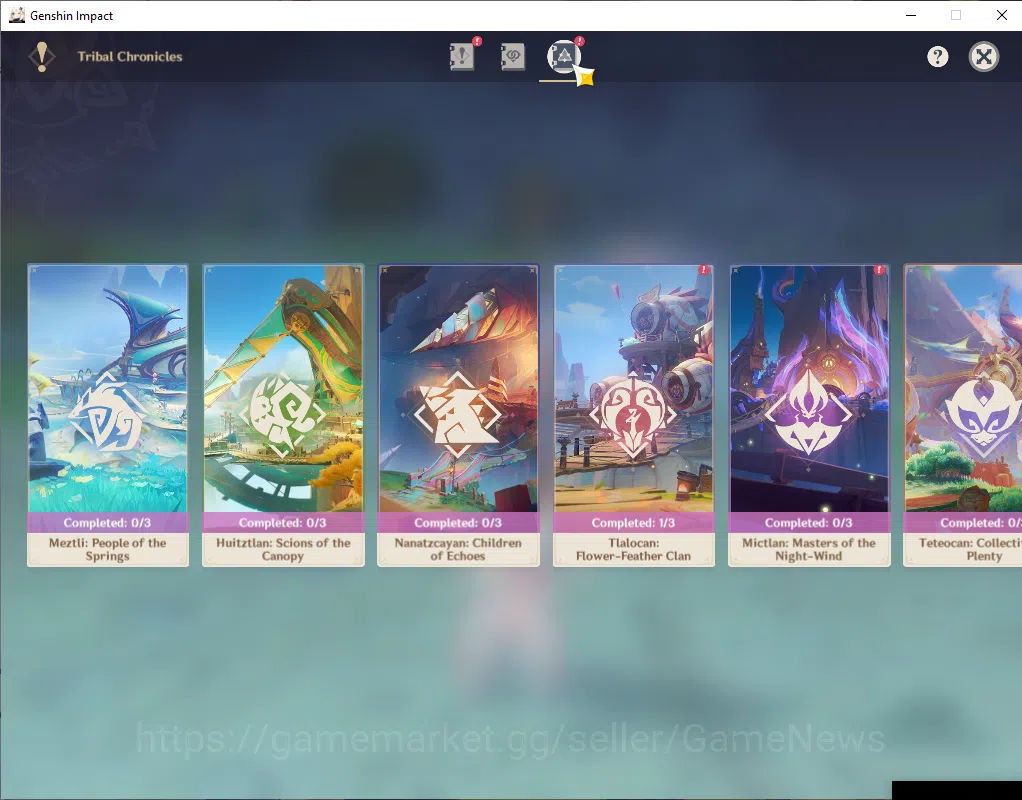1022x800 pixels.
Task: Click the Teteocan tribe mask emblem
Action: click(x=983, y=414)
